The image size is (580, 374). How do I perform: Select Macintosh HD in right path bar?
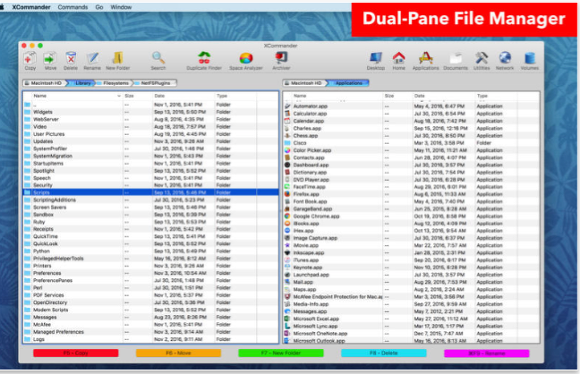[x=304, y=83]
